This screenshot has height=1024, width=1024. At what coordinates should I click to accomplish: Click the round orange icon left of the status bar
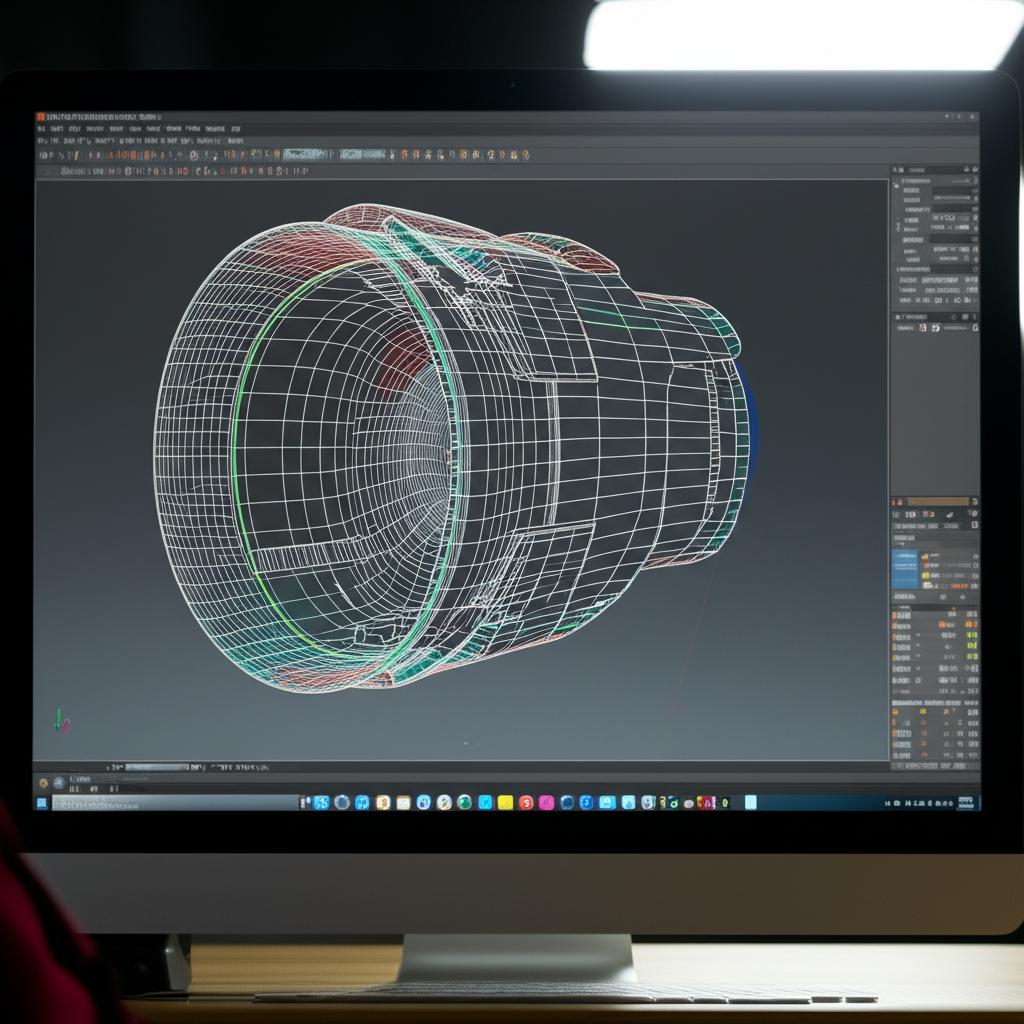click(43, 783)
